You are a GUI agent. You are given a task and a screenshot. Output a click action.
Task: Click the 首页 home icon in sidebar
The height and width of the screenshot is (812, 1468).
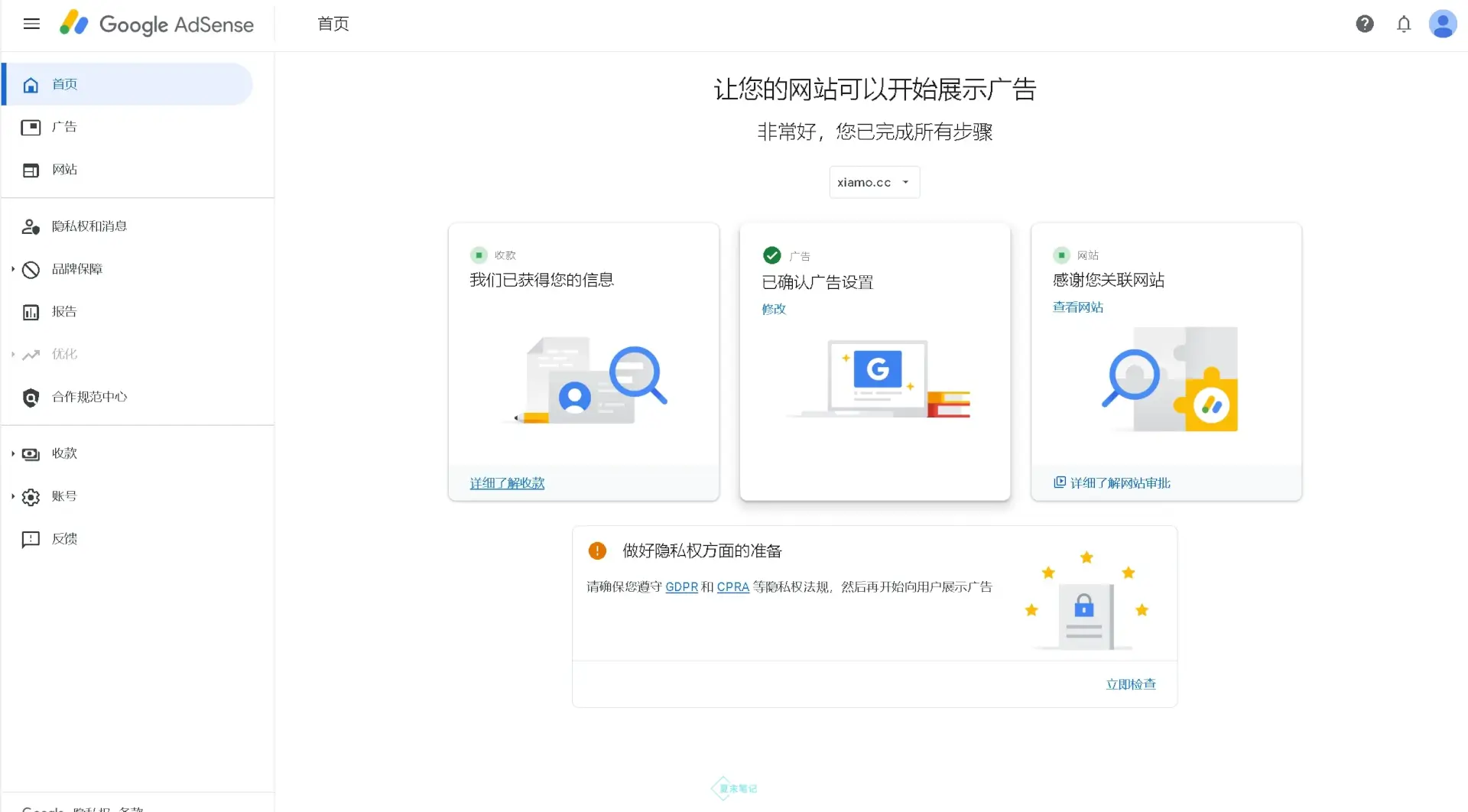pyautogui.click(x=31, y=84)
